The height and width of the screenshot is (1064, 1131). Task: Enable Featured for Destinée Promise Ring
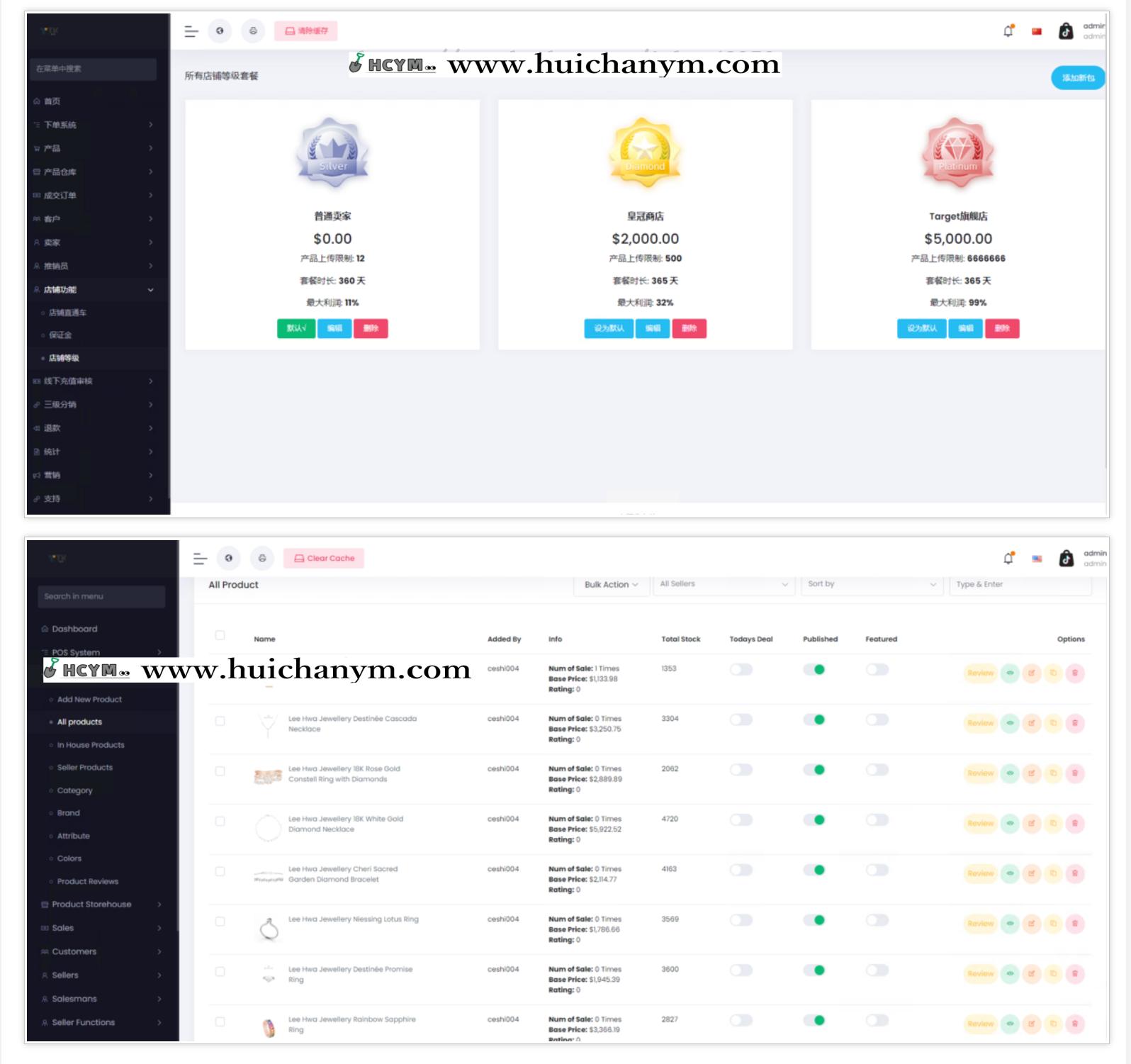[x=877, y=970]
